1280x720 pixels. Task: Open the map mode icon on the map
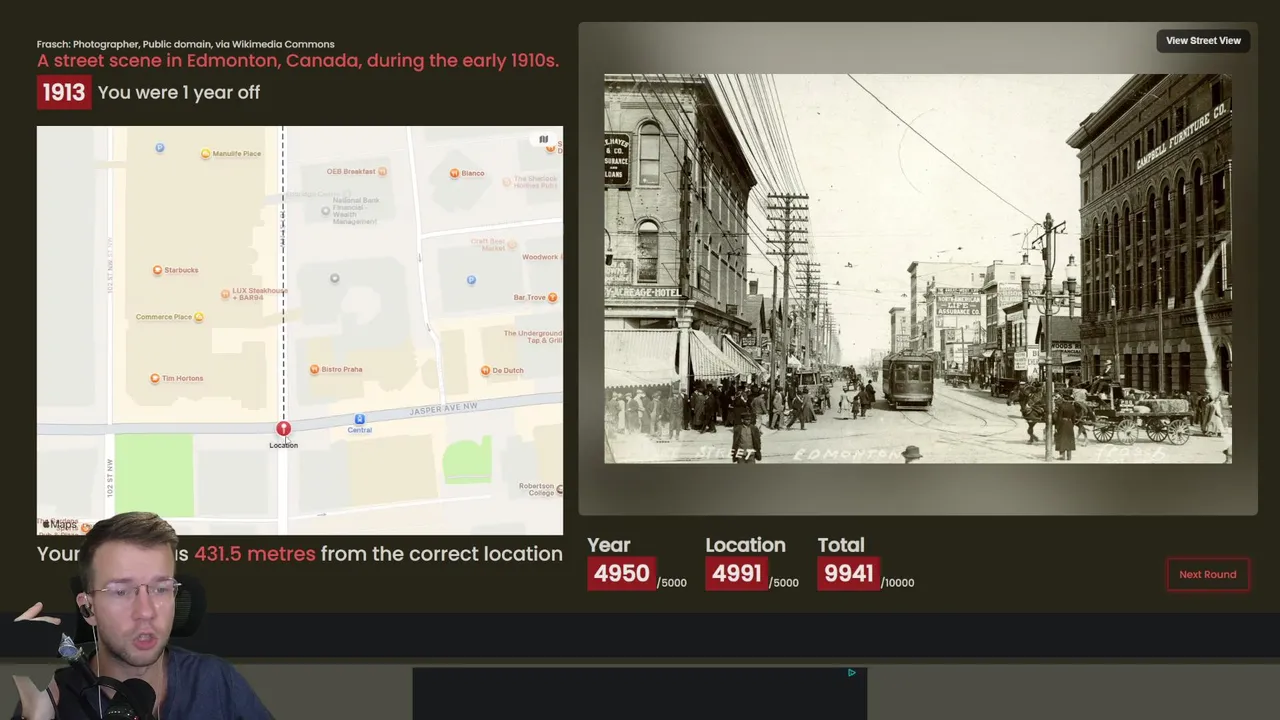(x=543, y=140)
